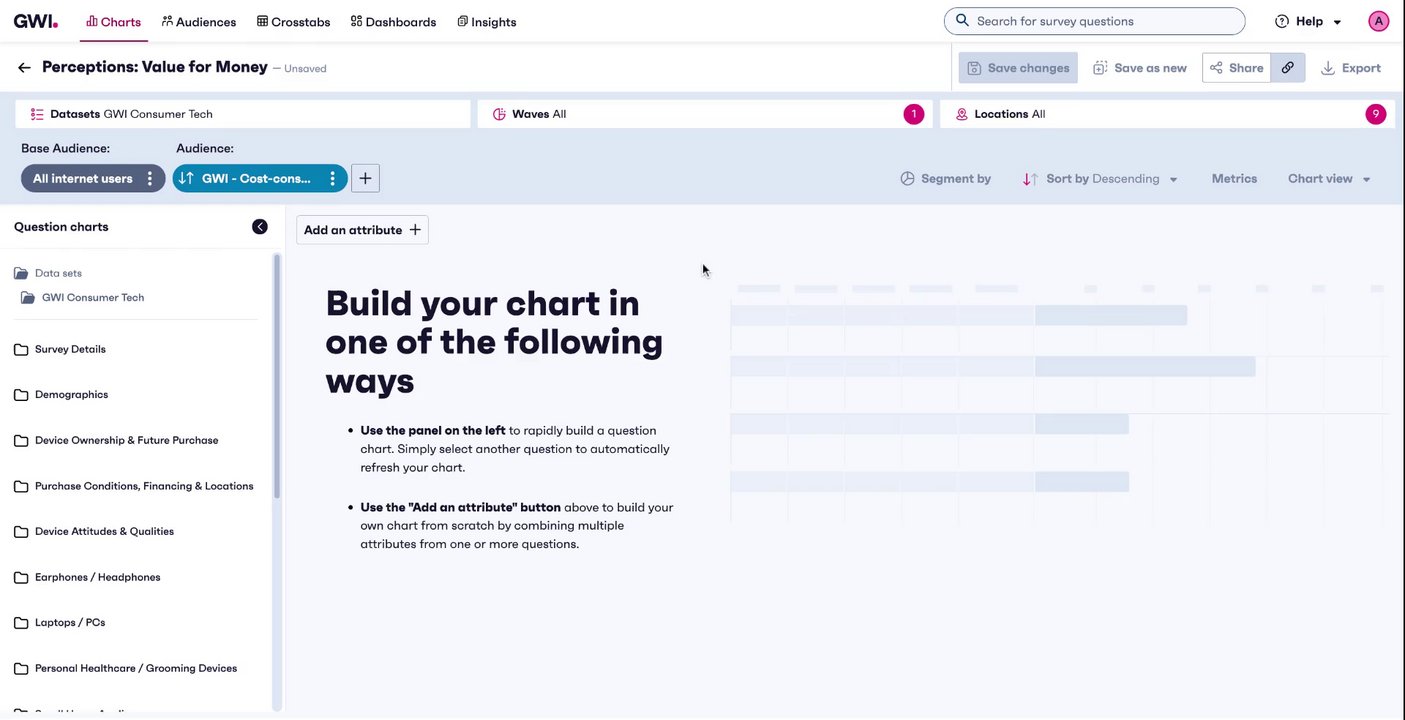Click the Add an attribute button
Viewport: 1405px width, 720px height.
point(362,230)
